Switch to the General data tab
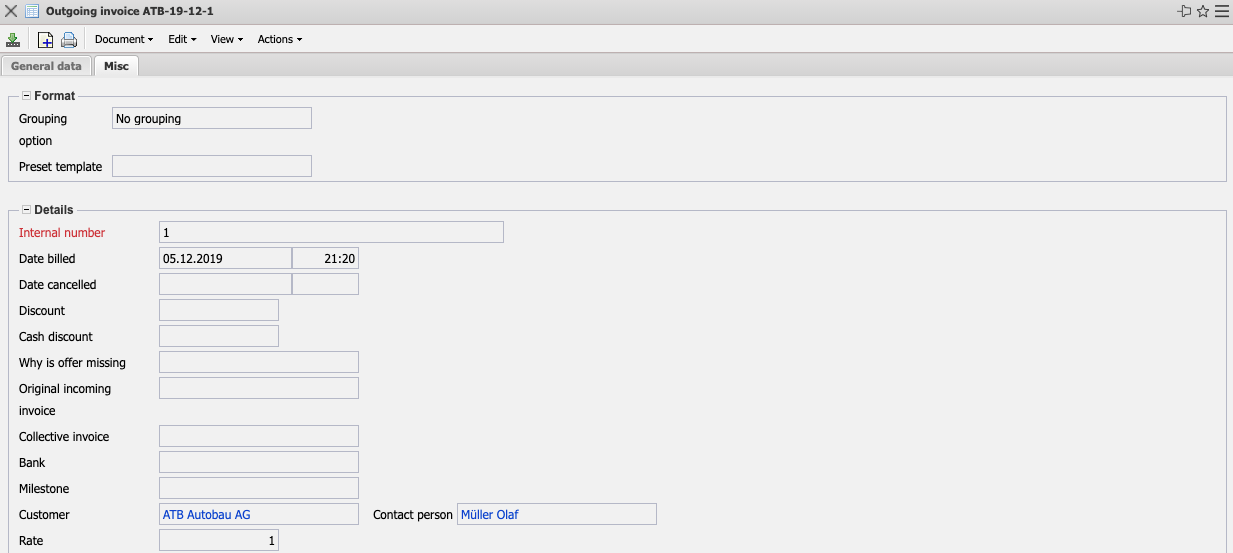 tap(46, 66)
